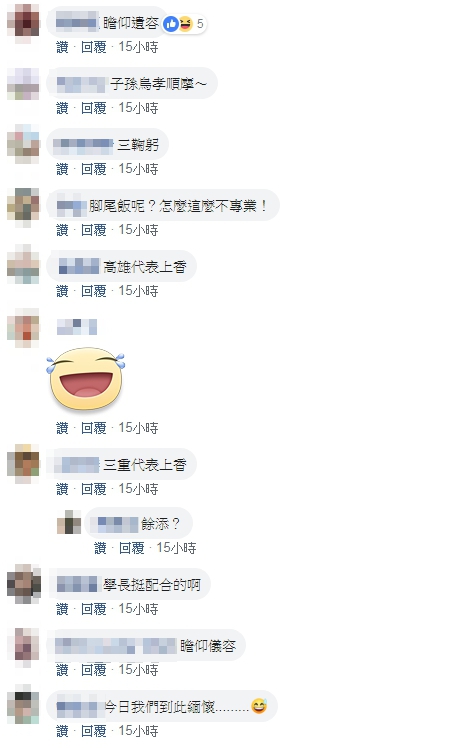The height and width of the screenshot is (748, 468).
Task: Open avatar of the 三鞠躬 commenter
Action: point(23,144)
